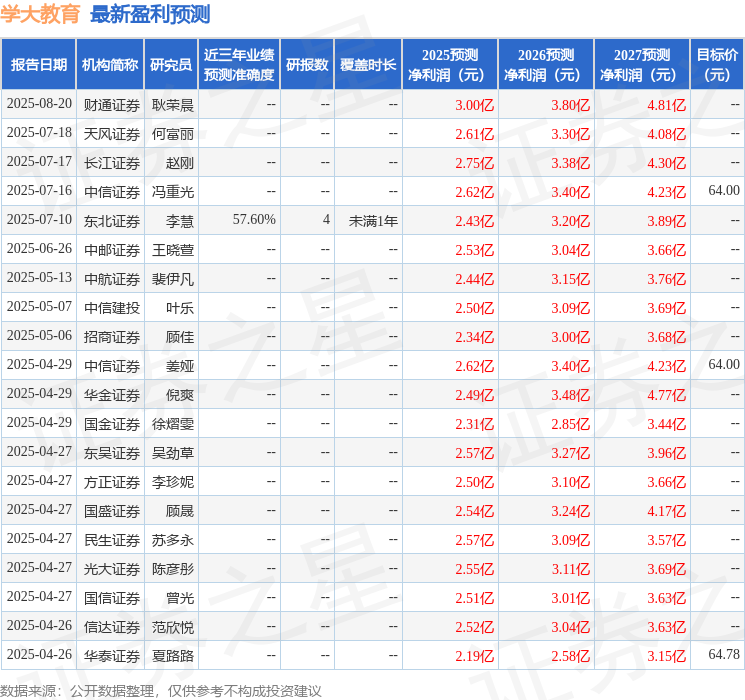
Task: Select the 天风证券 institution cell
Action: click(x=112, y=134)
